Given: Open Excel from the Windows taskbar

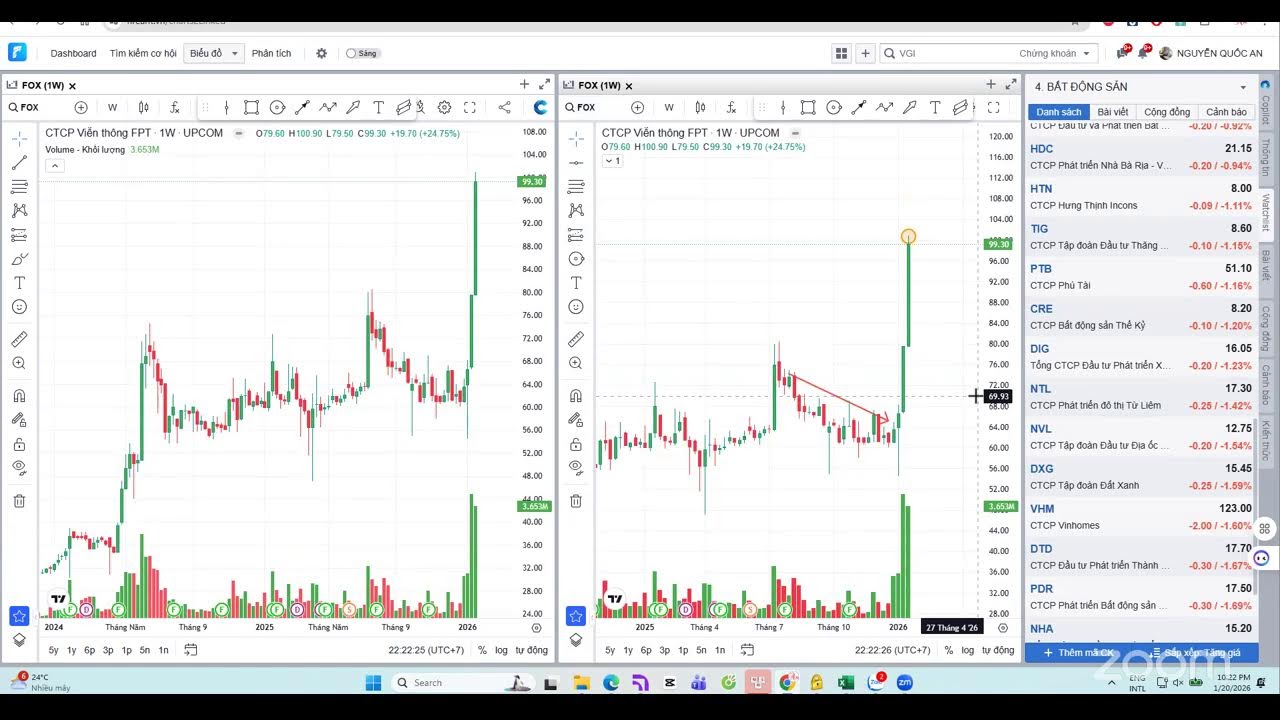Looking at the screenshot, I should [846, 683].
